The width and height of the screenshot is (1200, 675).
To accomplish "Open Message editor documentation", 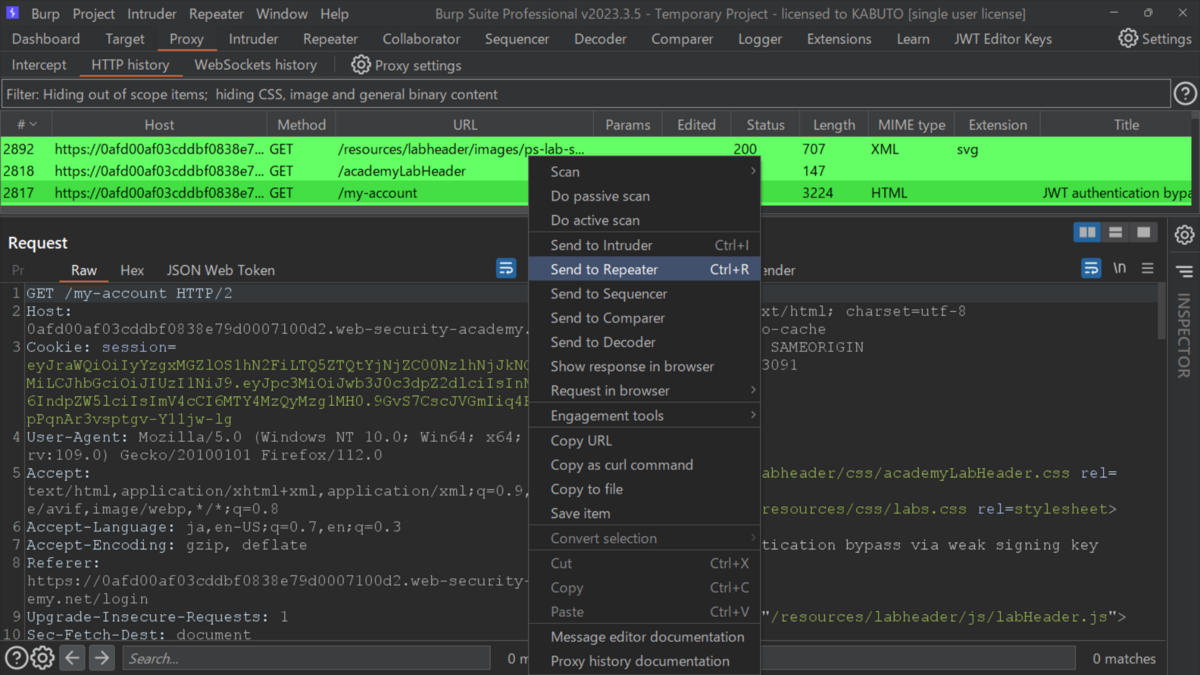I will coord(644,637).
